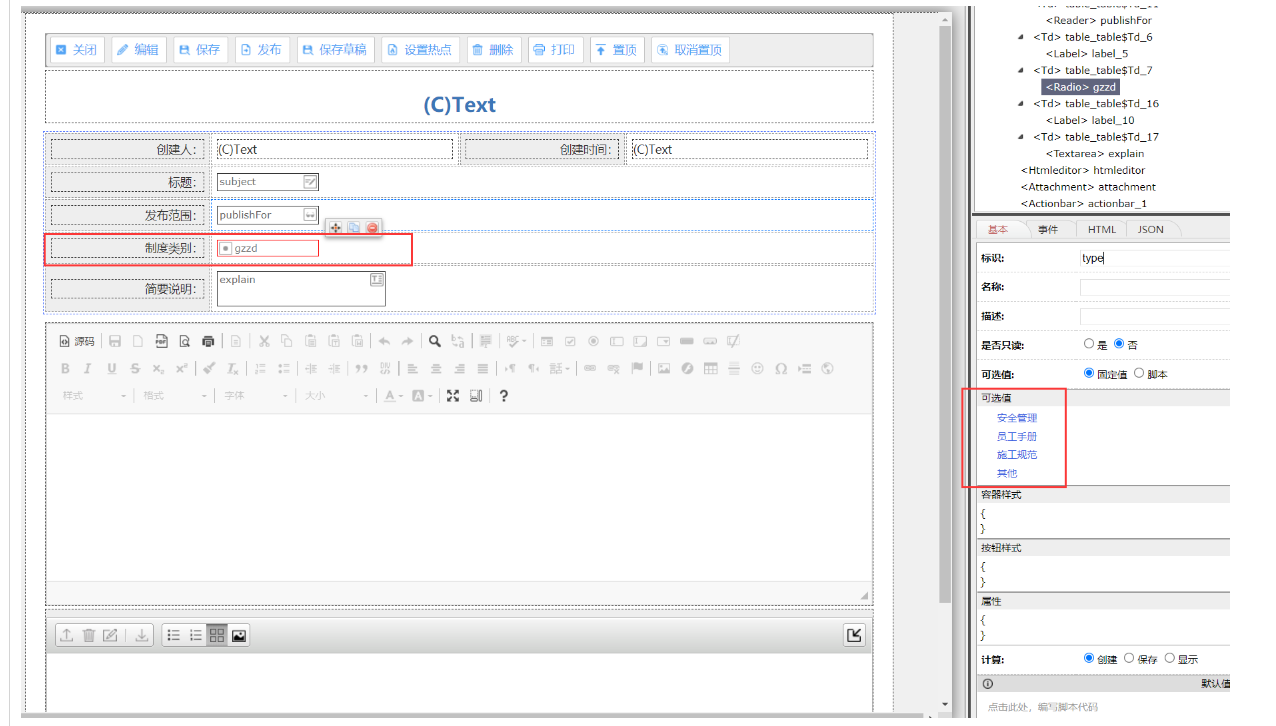The image size is (1276, 726).
Task: Click the attachment upload icon
Action: click(x=66, y=635)
